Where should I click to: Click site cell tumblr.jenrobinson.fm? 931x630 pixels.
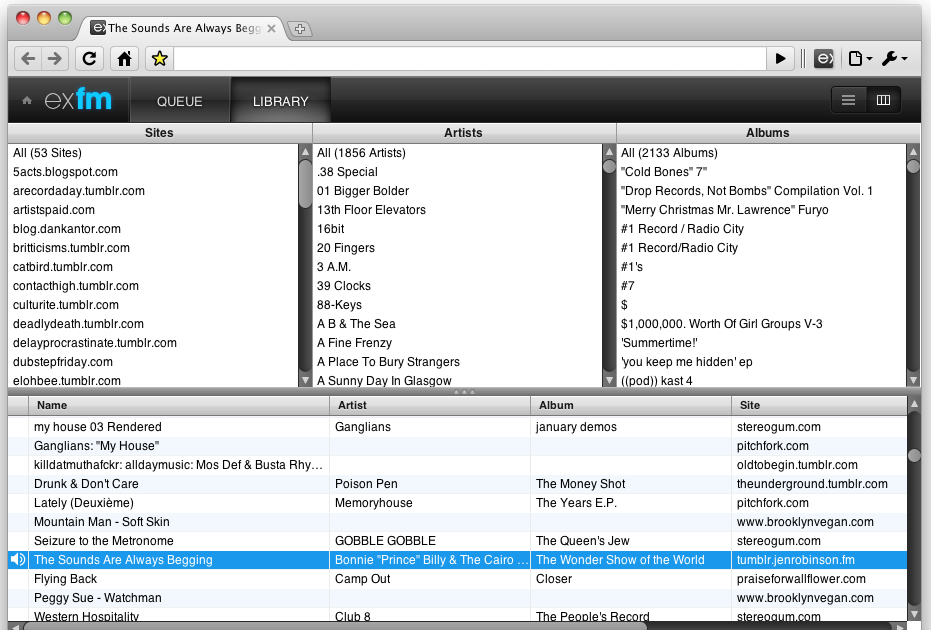click(819, 560)
